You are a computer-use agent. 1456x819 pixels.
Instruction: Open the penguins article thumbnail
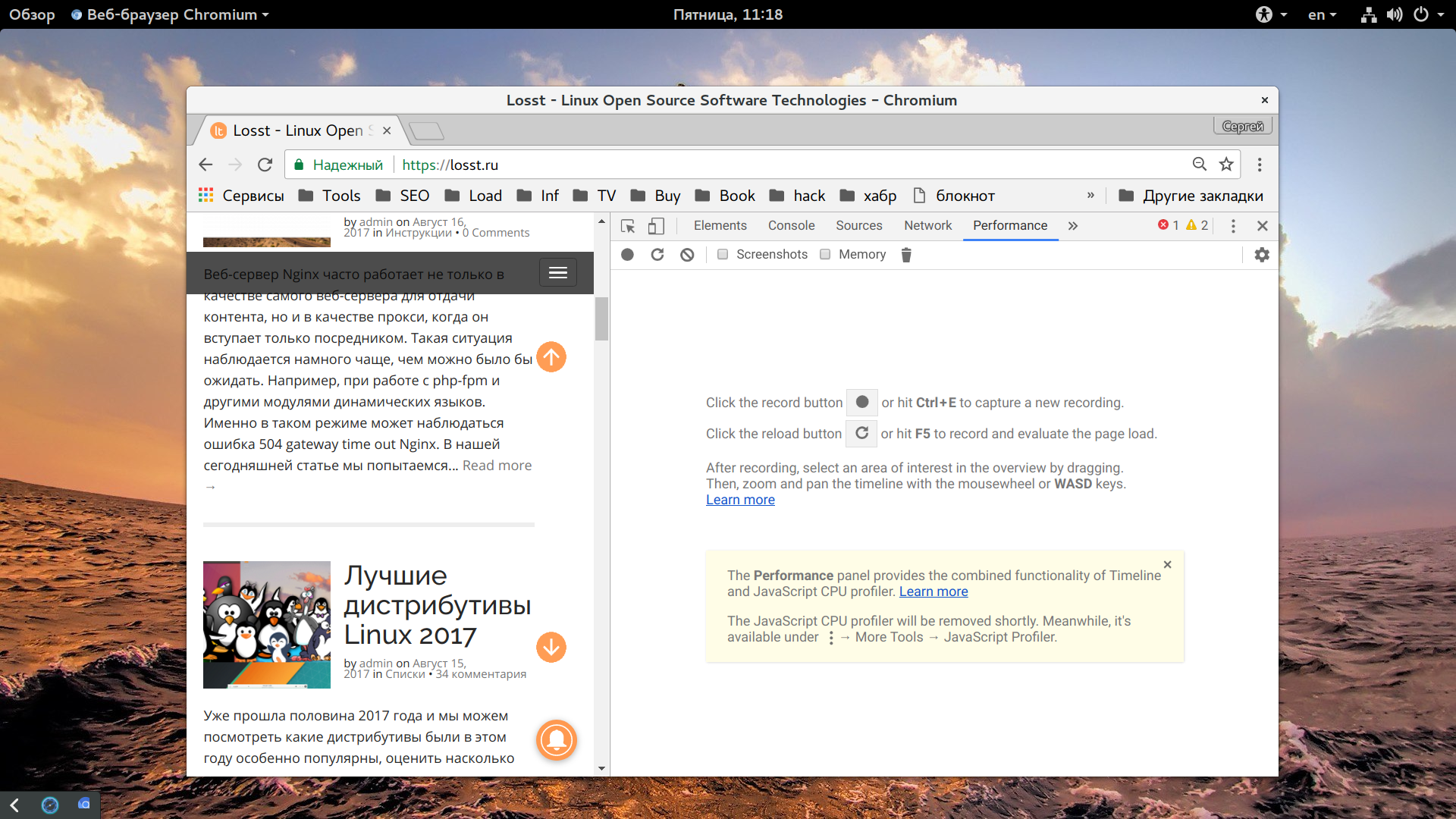pyautogui.click(x=267, y=625)
